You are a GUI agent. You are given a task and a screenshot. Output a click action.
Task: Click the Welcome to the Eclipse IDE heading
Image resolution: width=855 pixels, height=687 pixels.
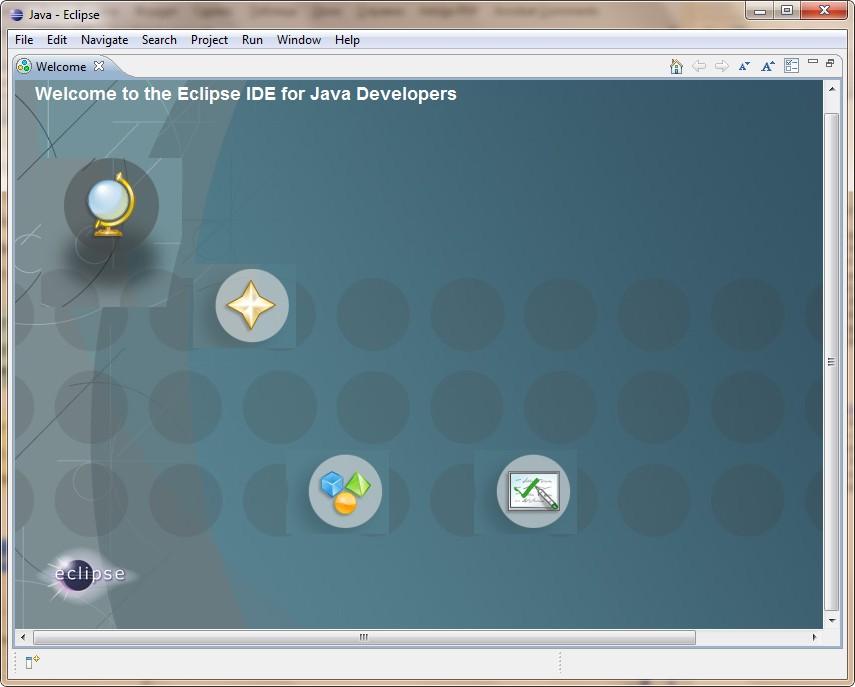click(246, 94)
